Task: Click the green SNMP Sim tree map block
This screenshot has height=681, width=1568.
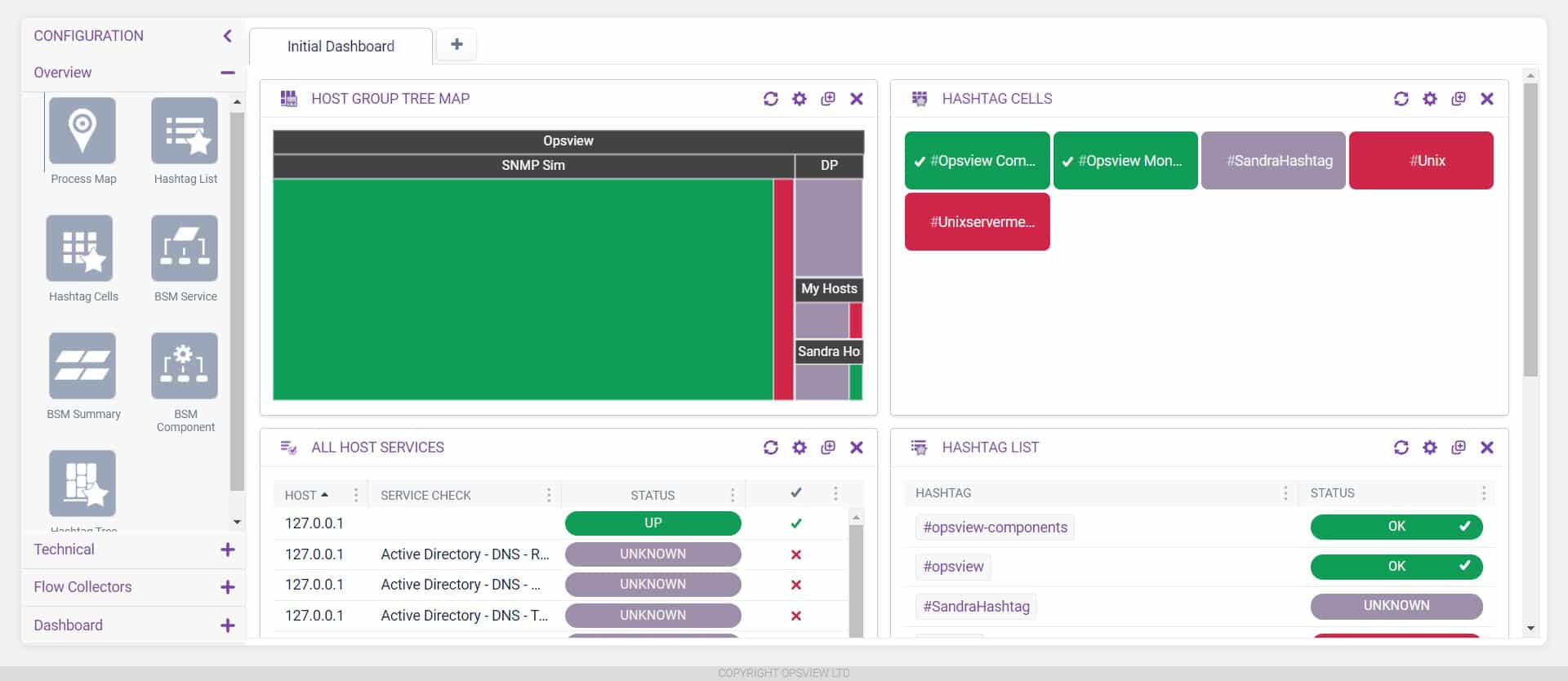Action: click(523, 289)
